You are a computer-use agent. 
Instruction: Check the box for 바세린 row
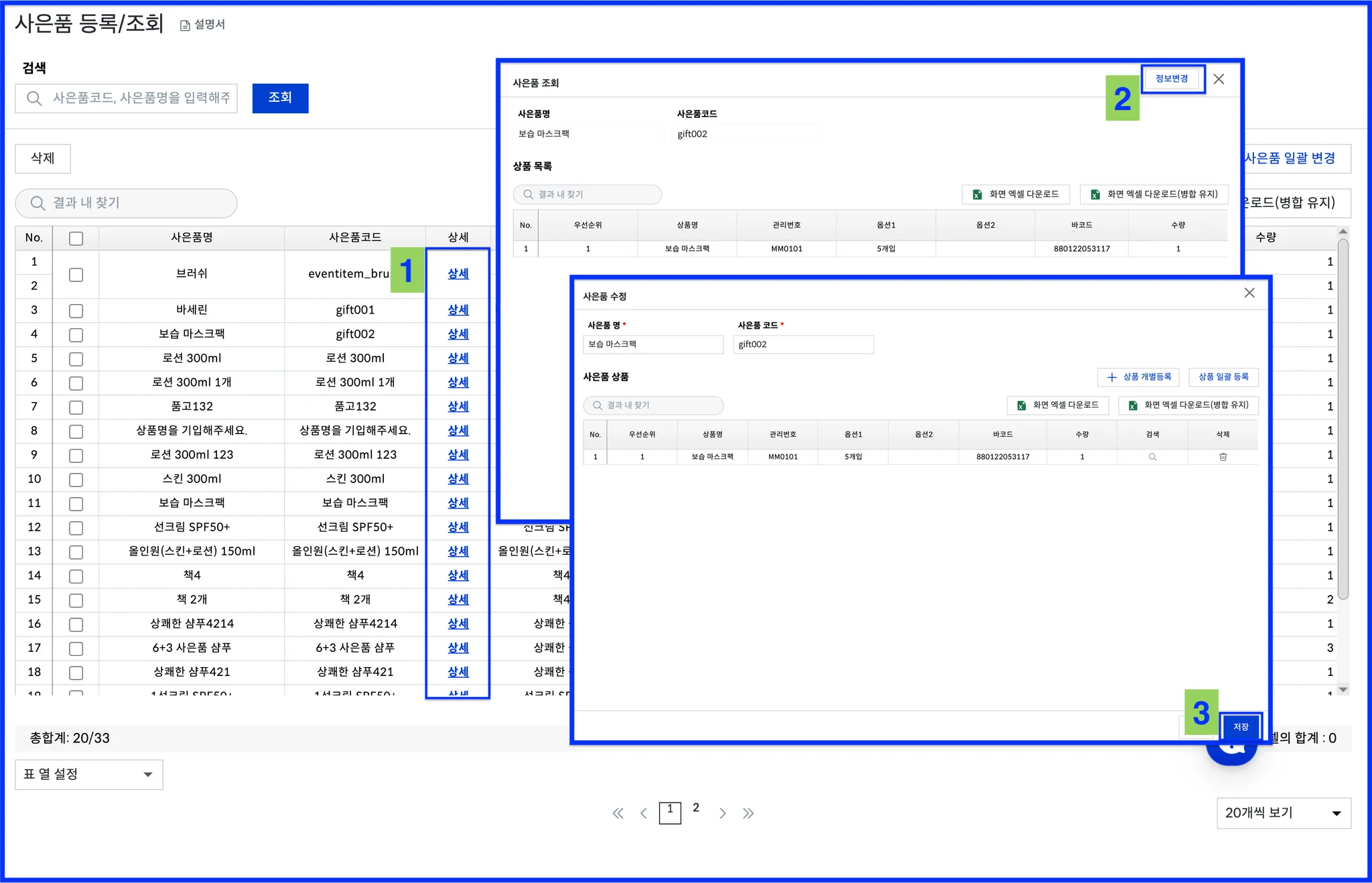(76, 311)
